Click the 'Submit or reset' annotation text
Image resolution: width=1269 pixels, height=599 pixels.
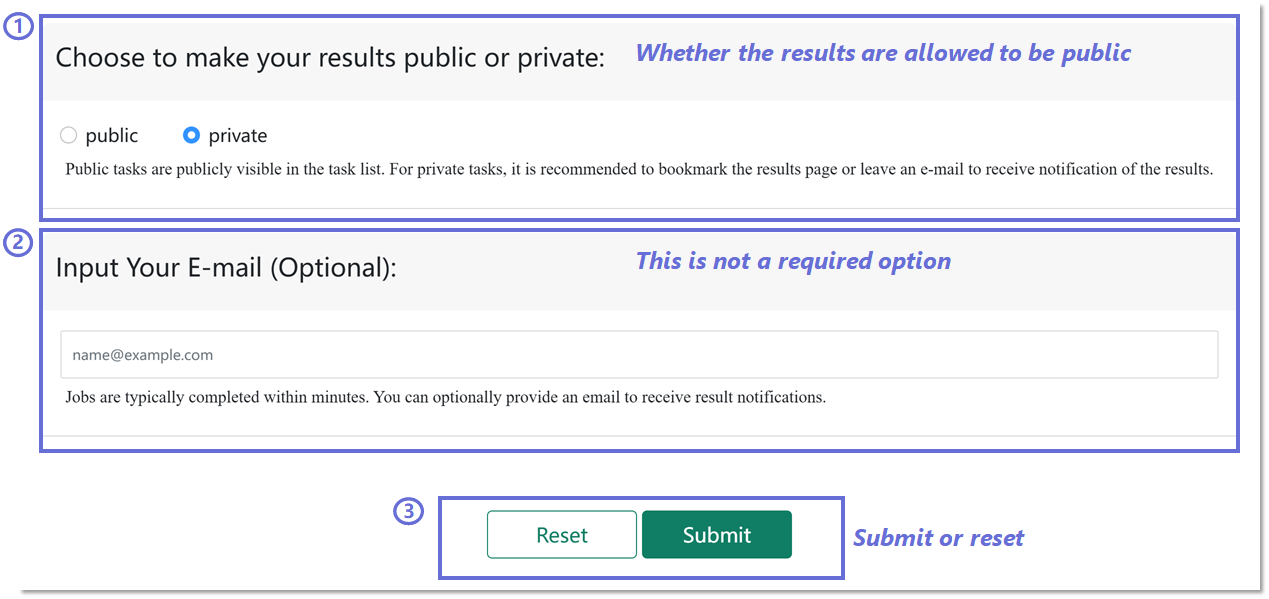(x=938, y=538)
